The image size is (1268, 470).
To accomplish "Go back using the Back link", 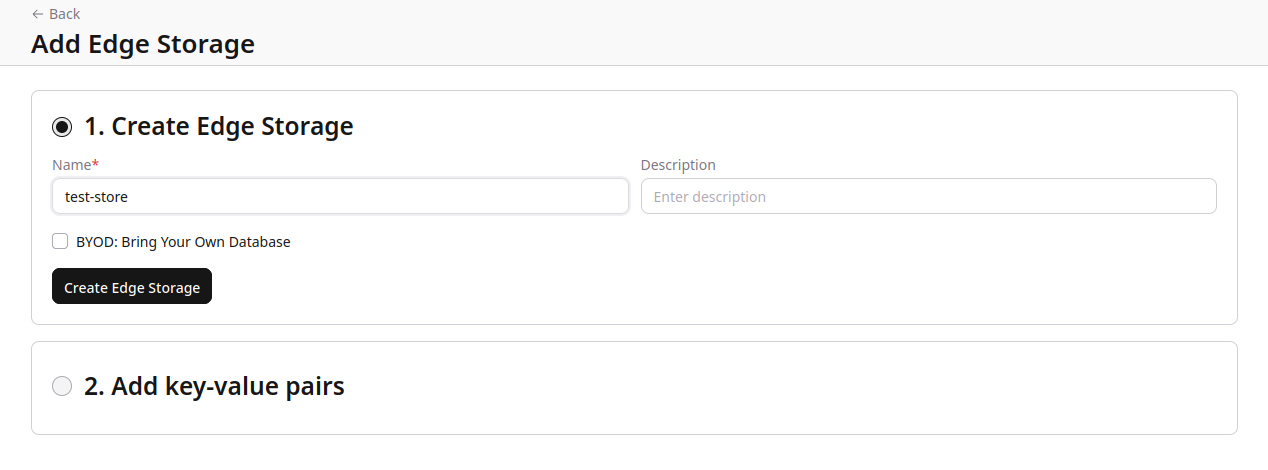I will point(64,14).
